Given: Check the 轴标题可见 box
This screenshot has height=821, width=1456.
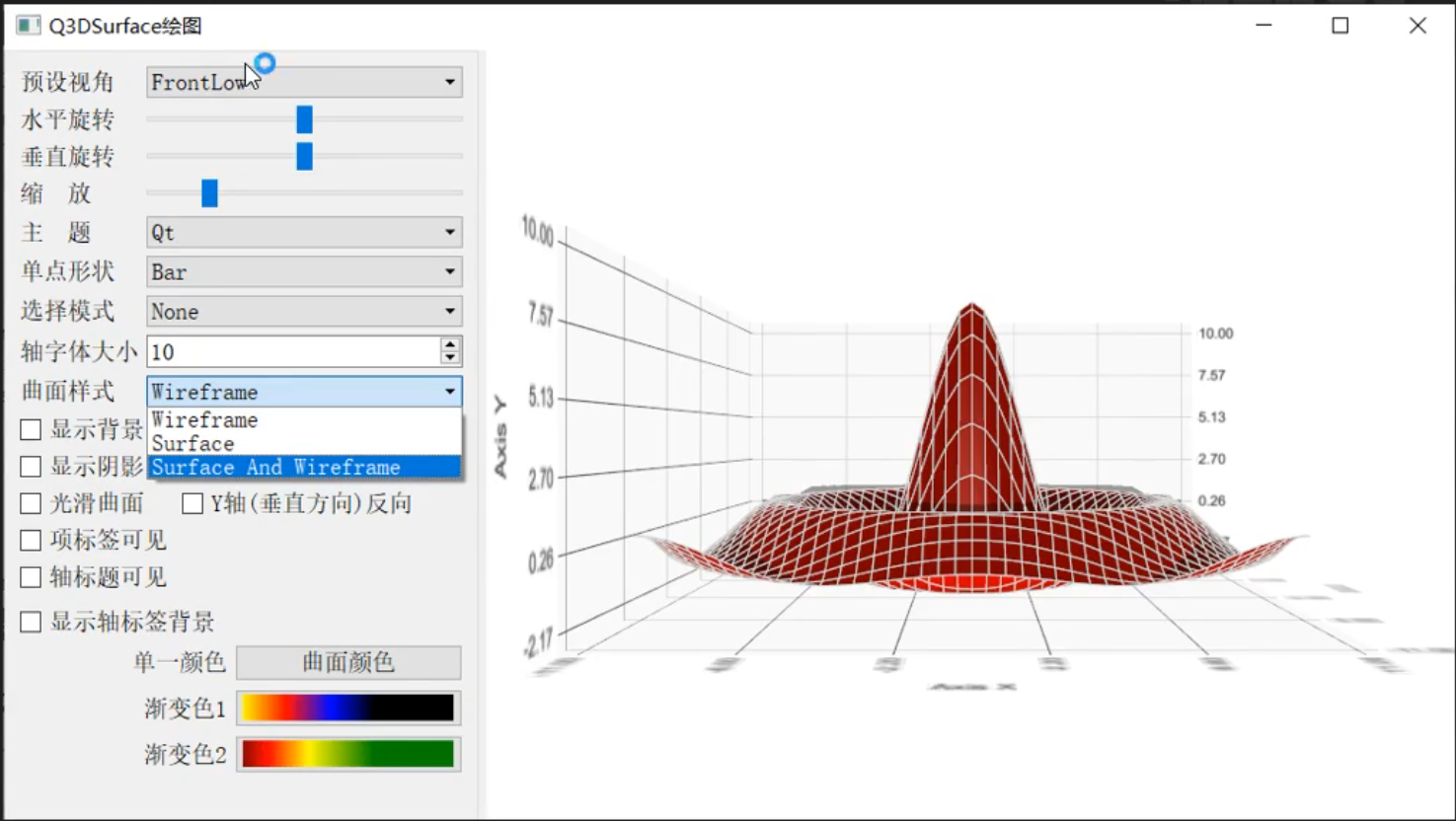Looking at the screenshot, I should 32,577.
